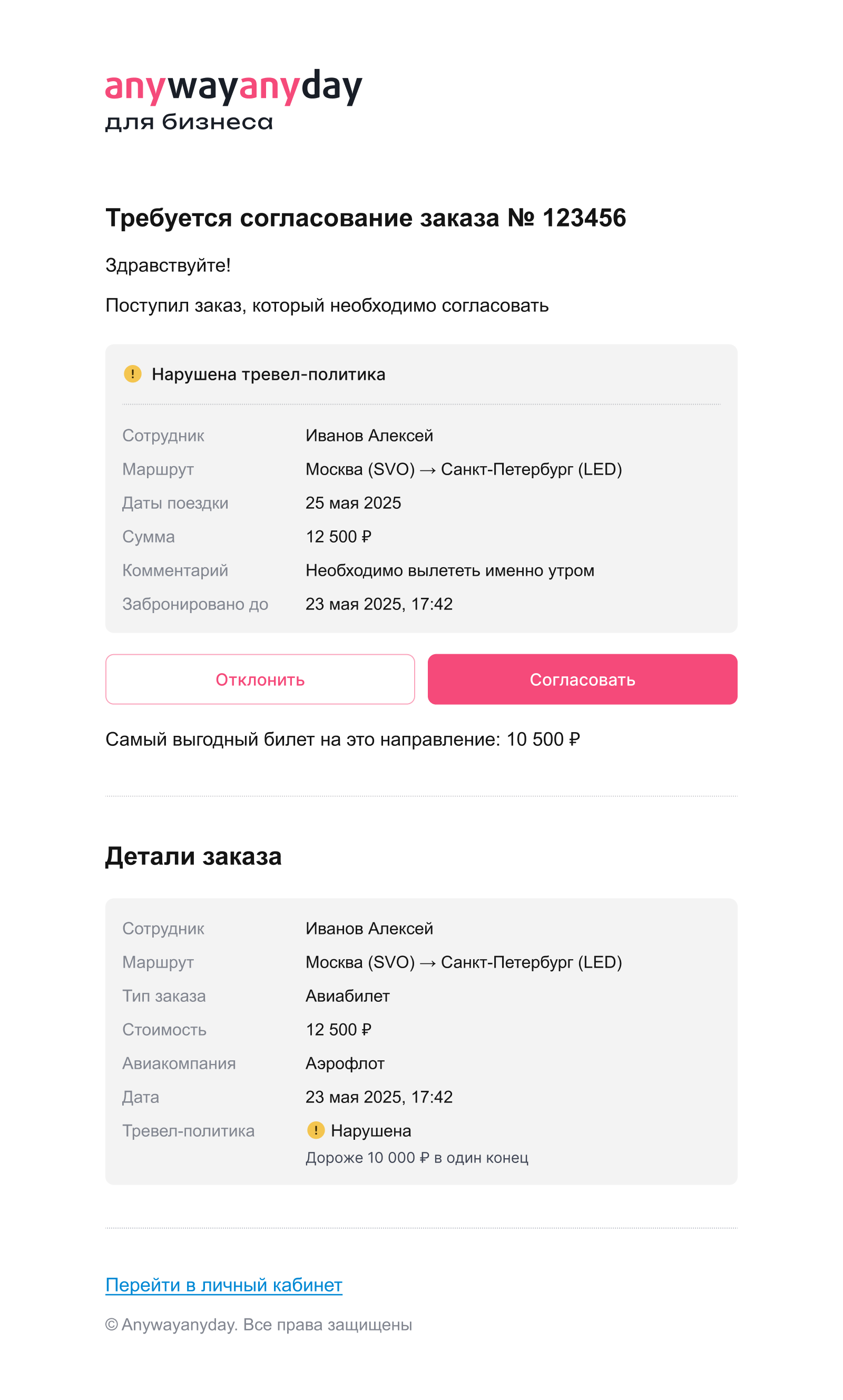
Task: Click the "Авиабилет" order type value
Action: coord(347,995)
